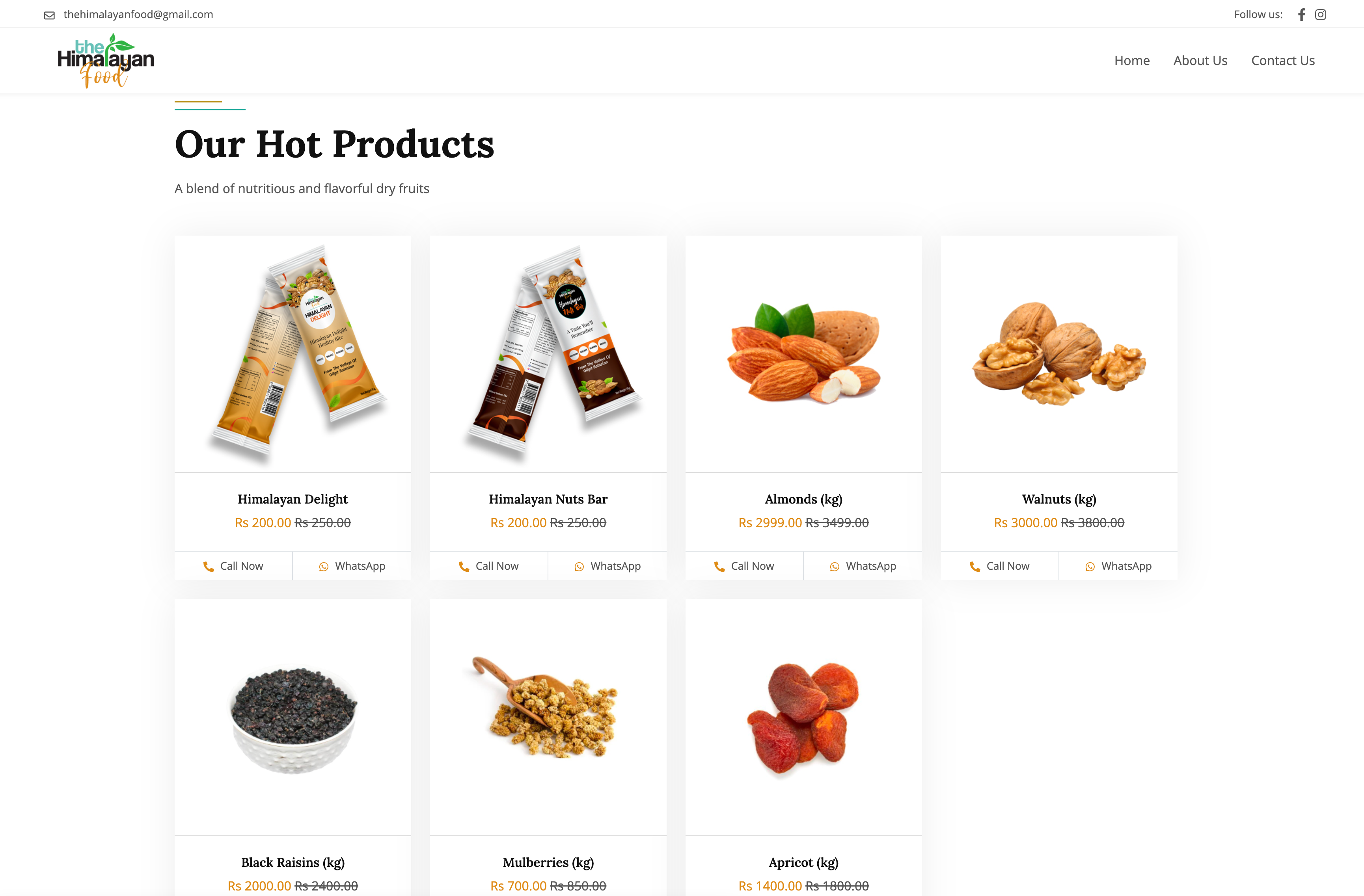Screen dimensions: 1364x896
Task: Open the Facebook icon link
Action: click(1302, 14)
